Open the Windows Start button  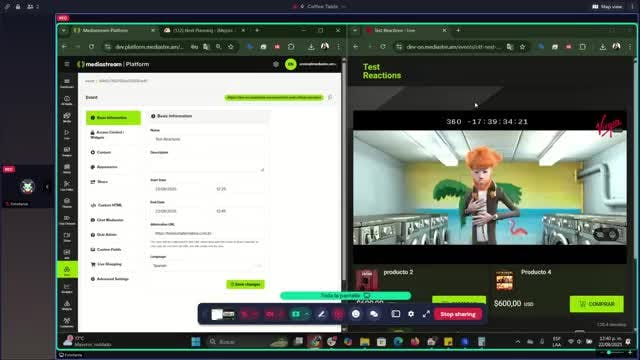pos(196,342)
